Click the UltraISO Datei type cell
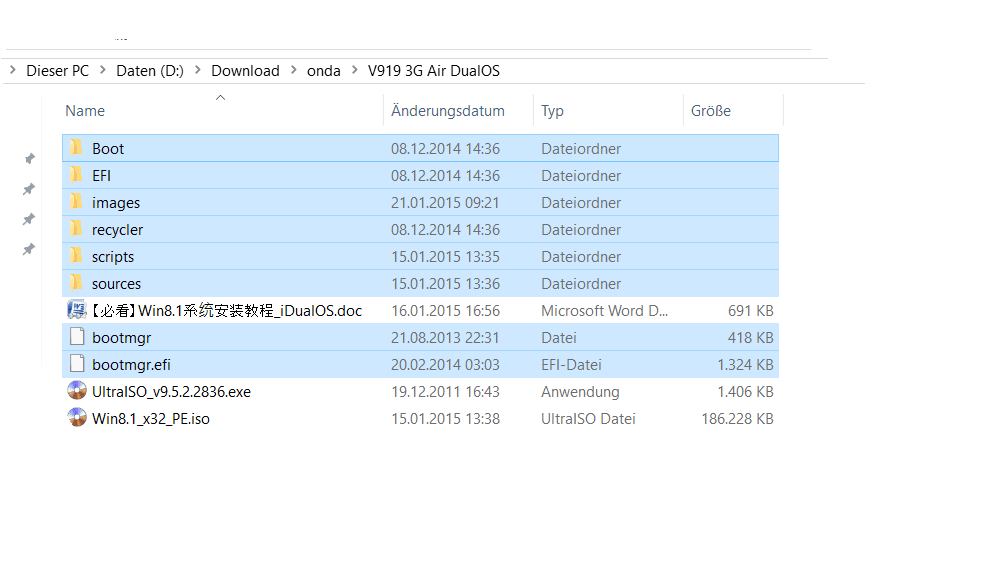The width and height of the screenshot is (992, 571). (588, 419)
